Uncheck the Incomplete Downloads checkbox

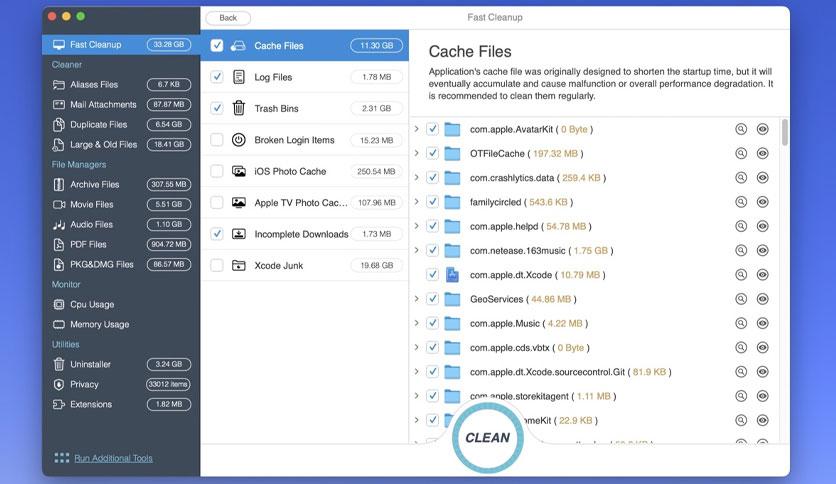(x=217, y=234)
